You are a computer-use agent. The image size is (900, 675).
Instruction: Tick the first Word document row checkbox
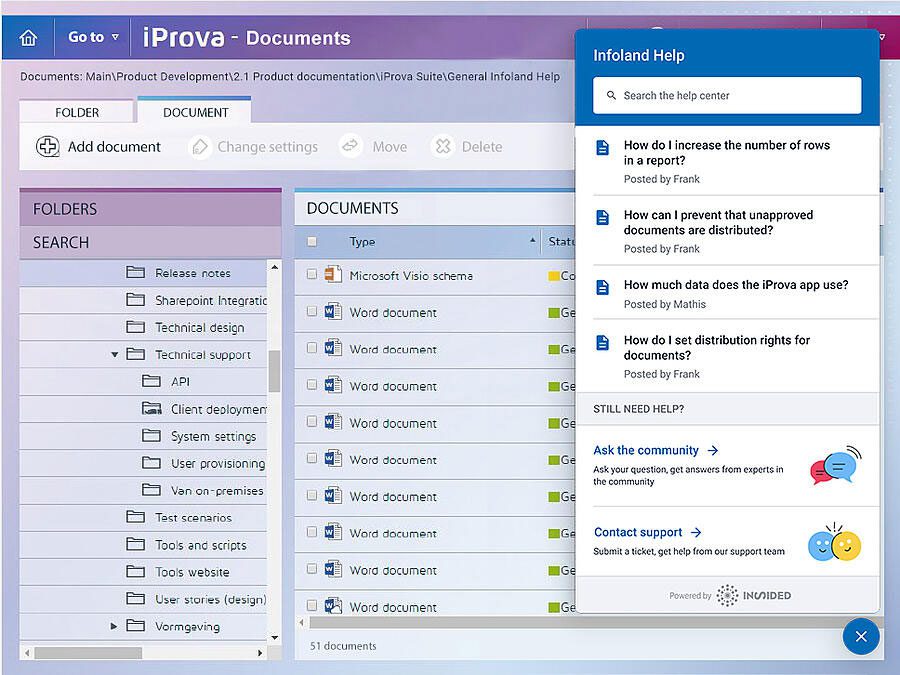pos(312,312)
